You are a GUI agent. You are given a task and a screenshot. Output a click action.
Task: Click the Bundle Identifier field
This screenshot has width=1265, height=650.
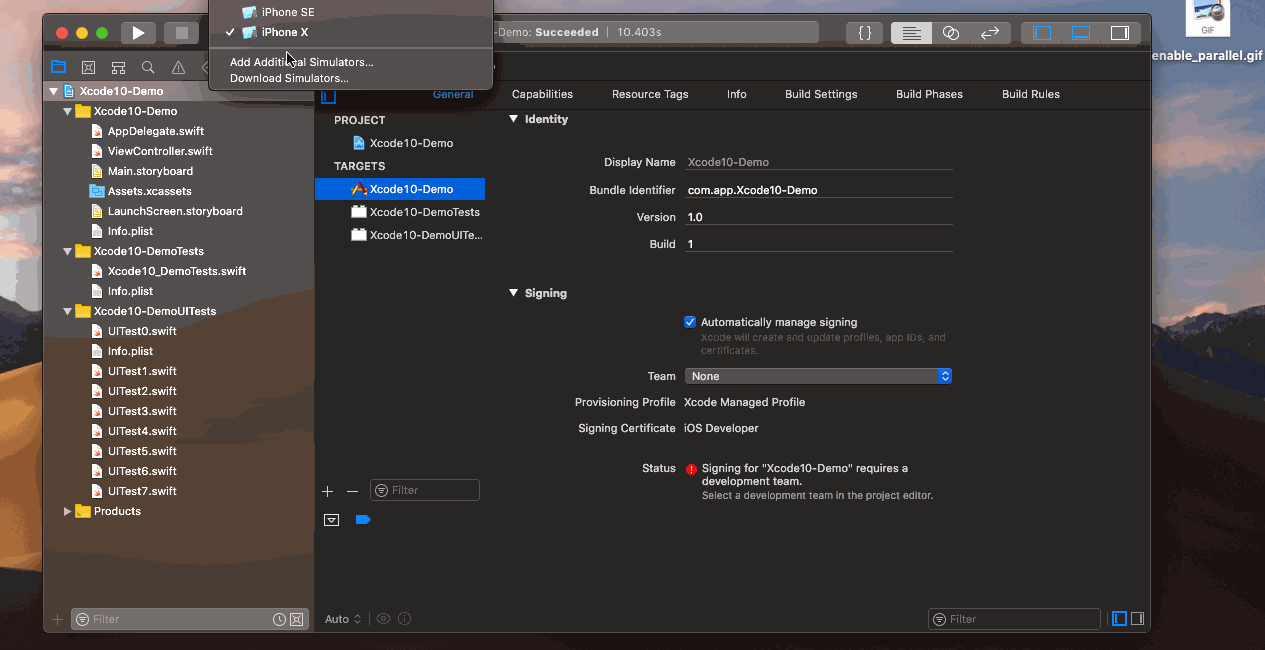point(818,190)
